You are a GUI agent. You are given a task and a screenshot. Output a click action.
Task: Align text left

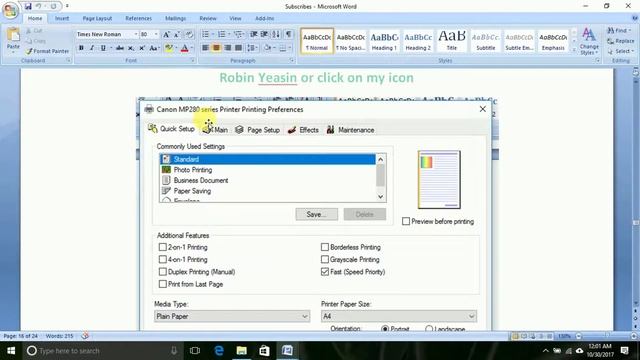click(x=205, y=48)
